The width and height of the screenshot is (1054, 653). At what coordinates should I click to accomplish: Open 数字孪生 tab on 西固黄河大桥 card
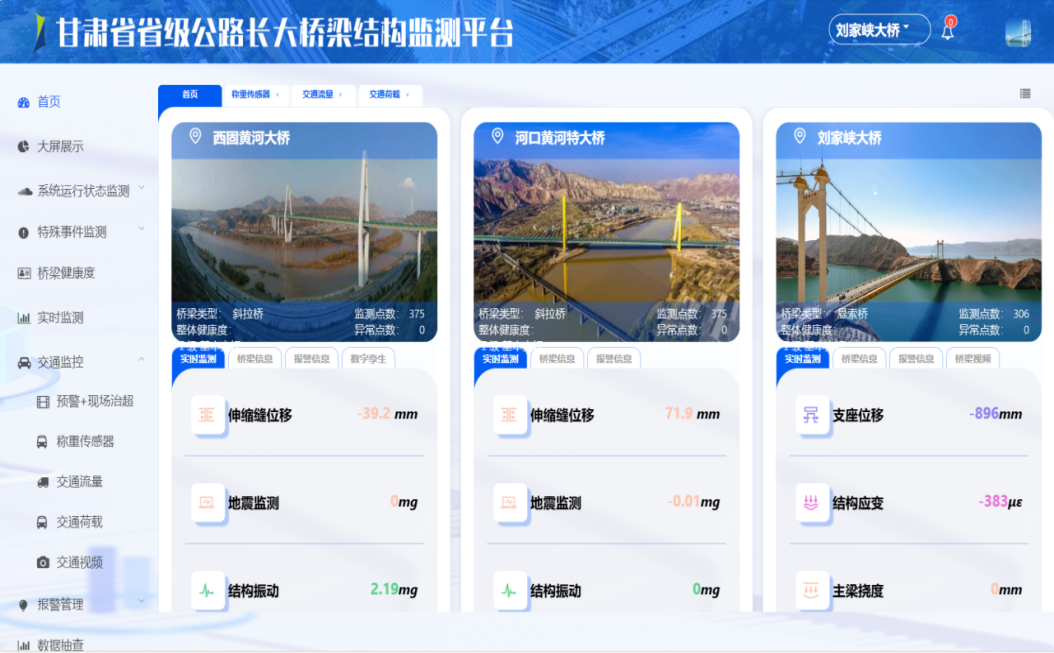coord(368,359)
